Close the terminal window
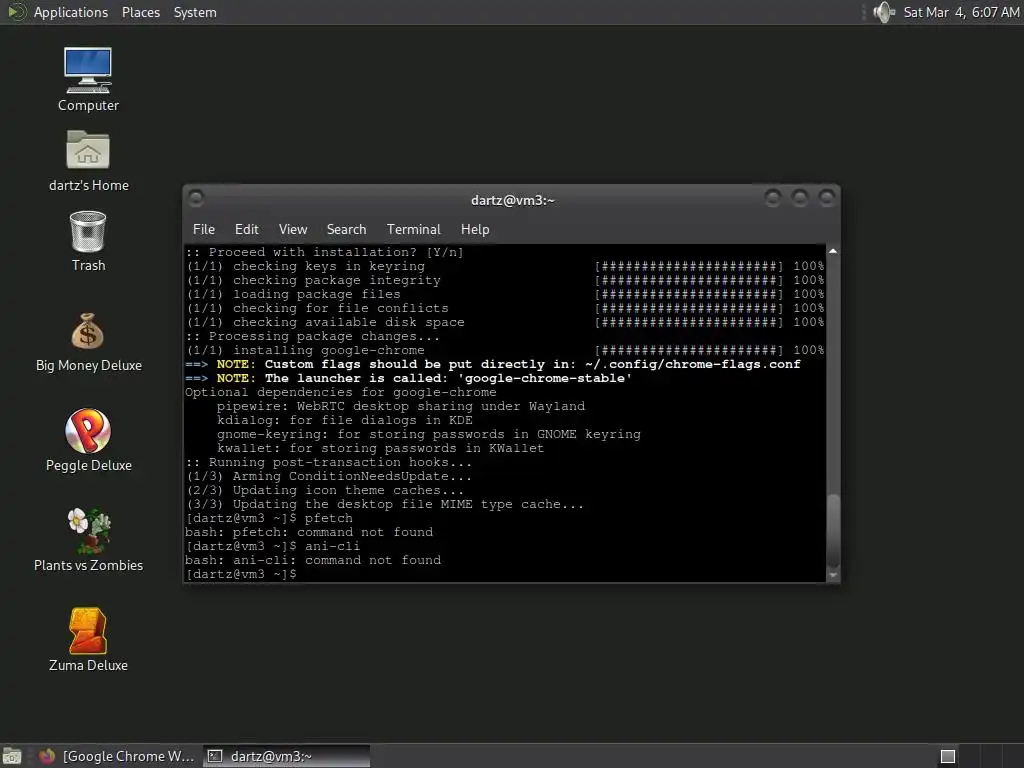The height and width of the screenshot is (768, 1024). click(827, 197)
